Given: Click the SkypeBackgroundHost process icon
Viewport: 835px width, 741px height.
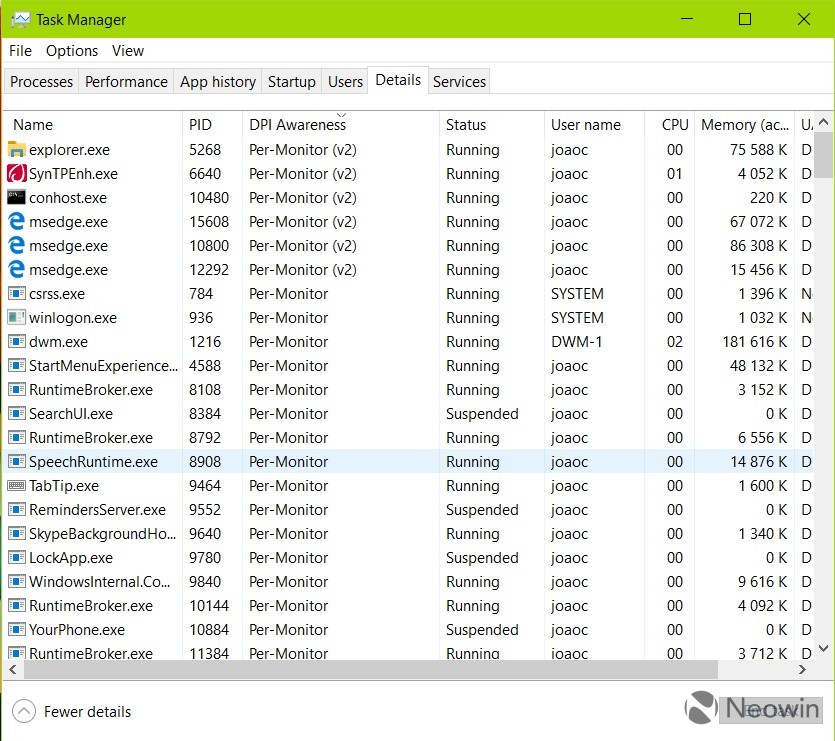Looking at the screenshot, I should [17, 533].
